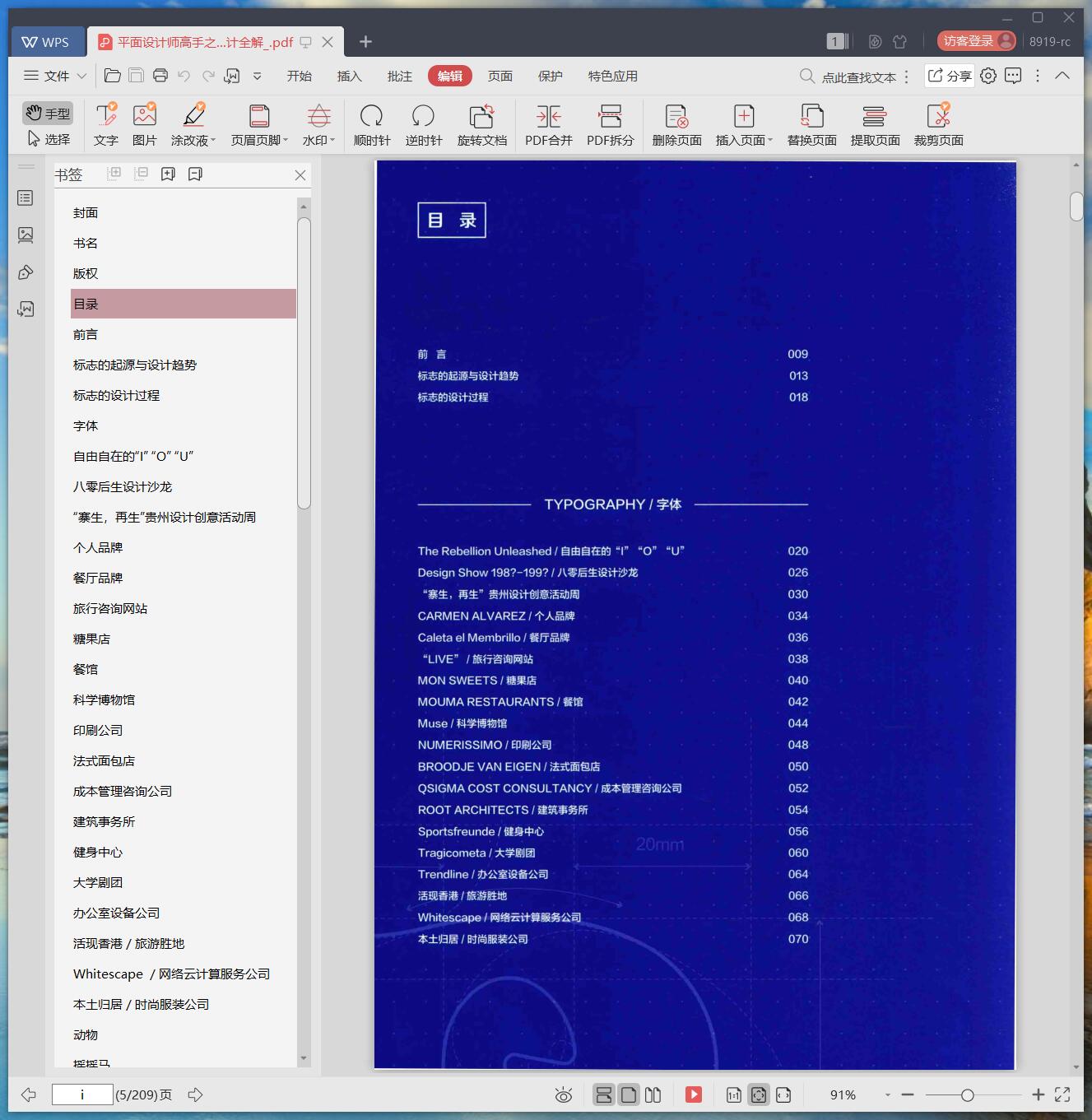
Task: Enable single page view
Action: [x=629, y=1094]
